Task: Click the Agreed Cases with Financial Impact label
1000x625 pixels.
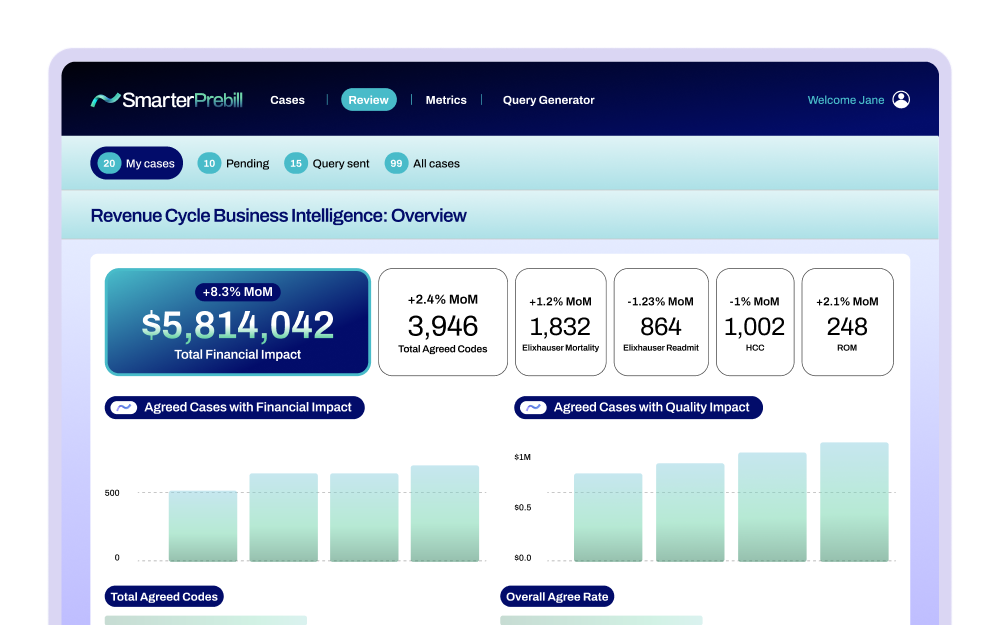Action: click(235, 408)
